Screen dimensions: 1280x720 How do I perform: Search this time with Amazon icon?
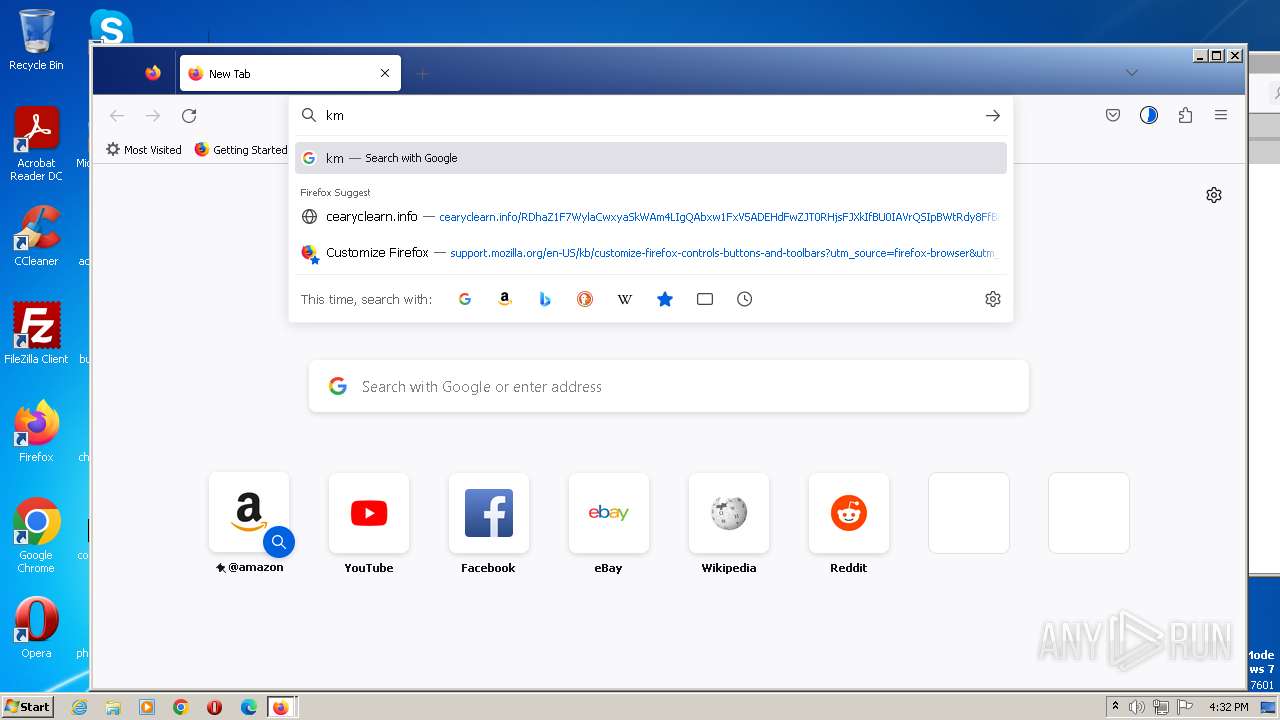point(505,299)
